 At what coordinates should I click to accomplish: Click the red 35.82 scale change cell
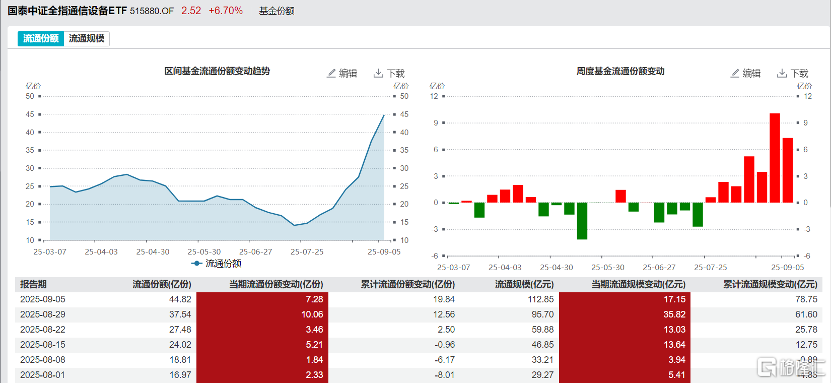coord(626,314)
